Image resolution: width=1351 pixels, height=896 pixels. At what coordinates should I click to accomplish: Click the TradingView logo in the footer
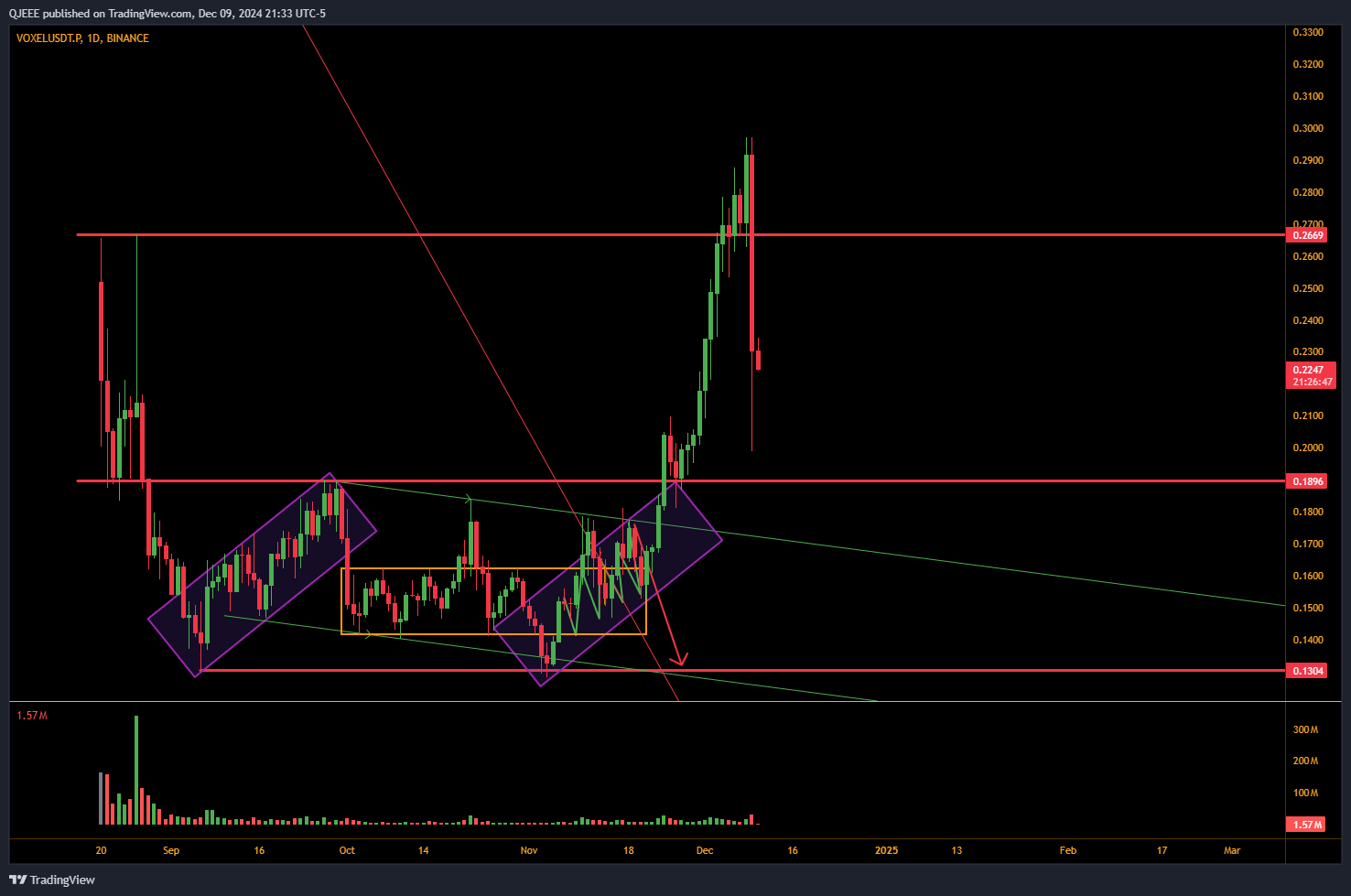[x=52, y=880]
